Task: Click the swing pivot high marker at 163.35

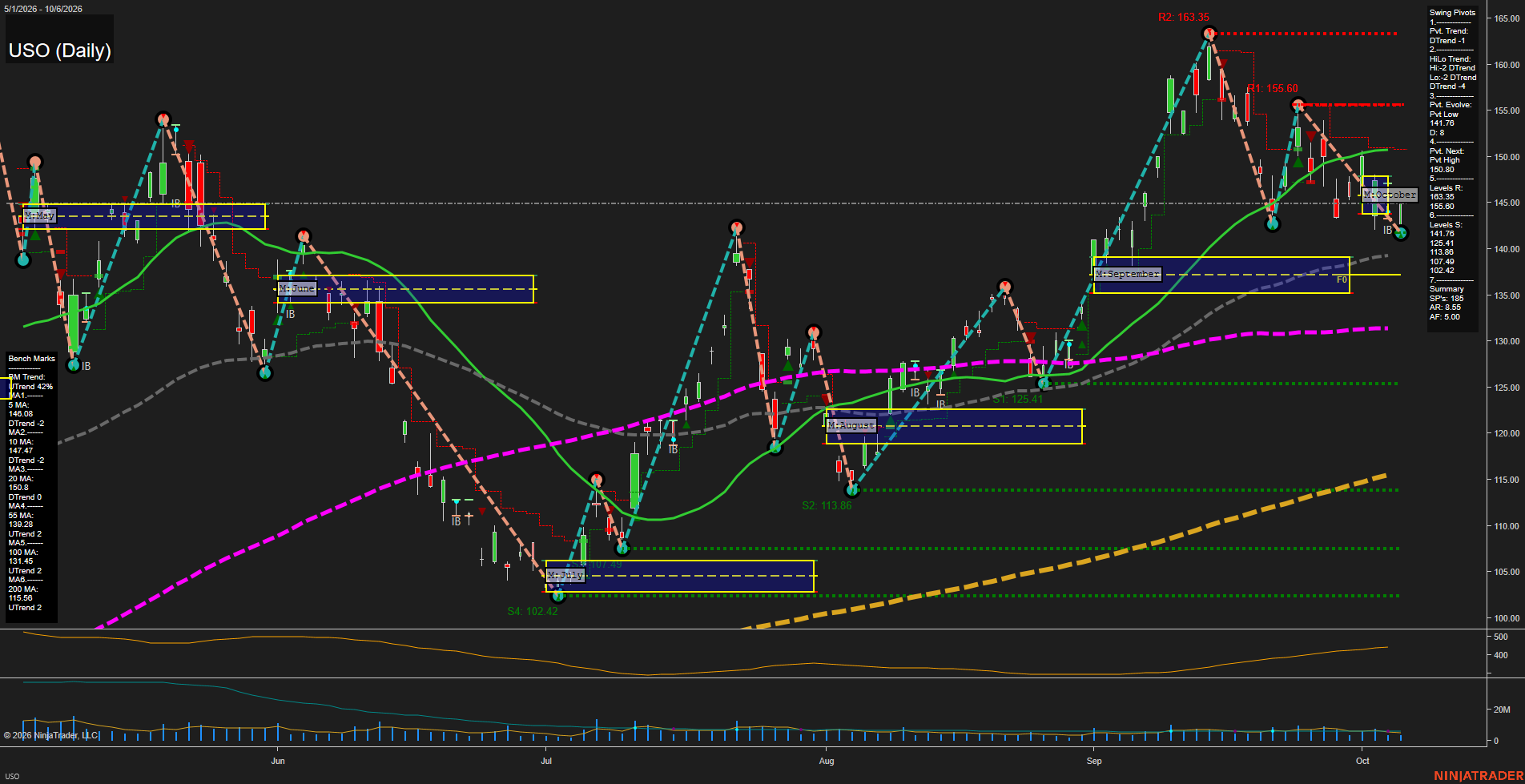Action: pyautogui.click(x=1209, y=34)
